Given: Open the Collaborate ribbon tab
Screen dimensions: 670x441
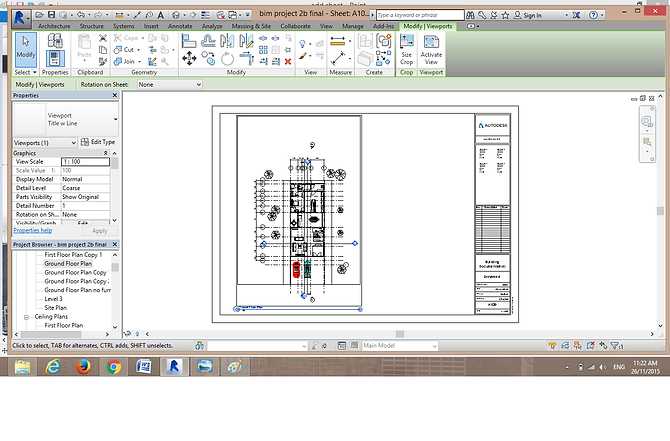Looking at the screenshot, I should pyautogui.click(x=295, y=26).
